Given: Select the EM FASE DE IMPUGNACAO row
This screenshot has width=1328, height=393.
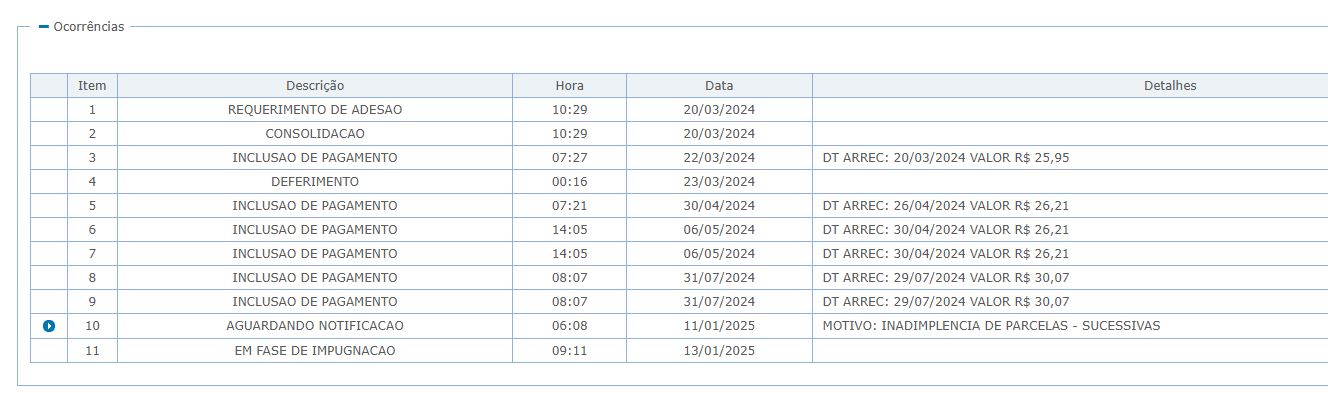Looking at the screenshot, I should click(x=679, y=350).
